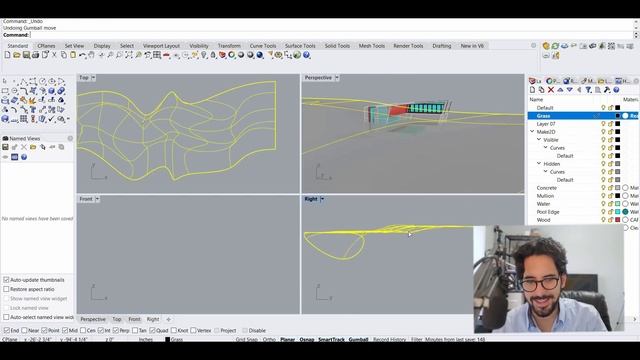Switch to Front viewport tab at bottom
The width and height of the screenshot is (640, 360).
click(x=134, y=319)
